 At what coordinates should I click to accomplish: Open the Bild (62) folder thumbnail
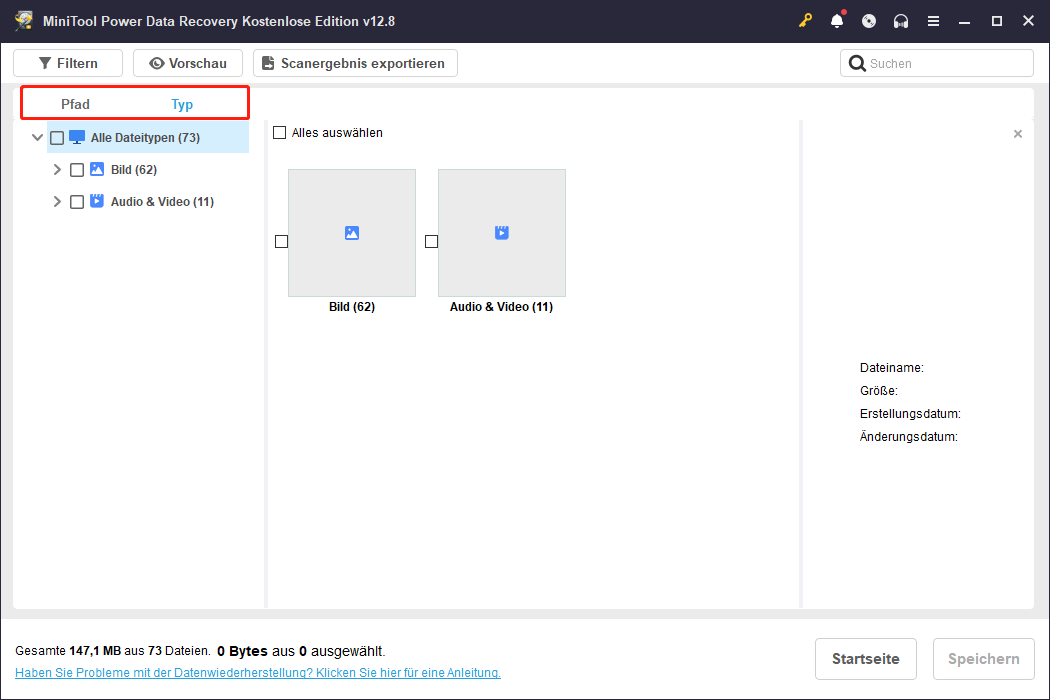point(351,232)
